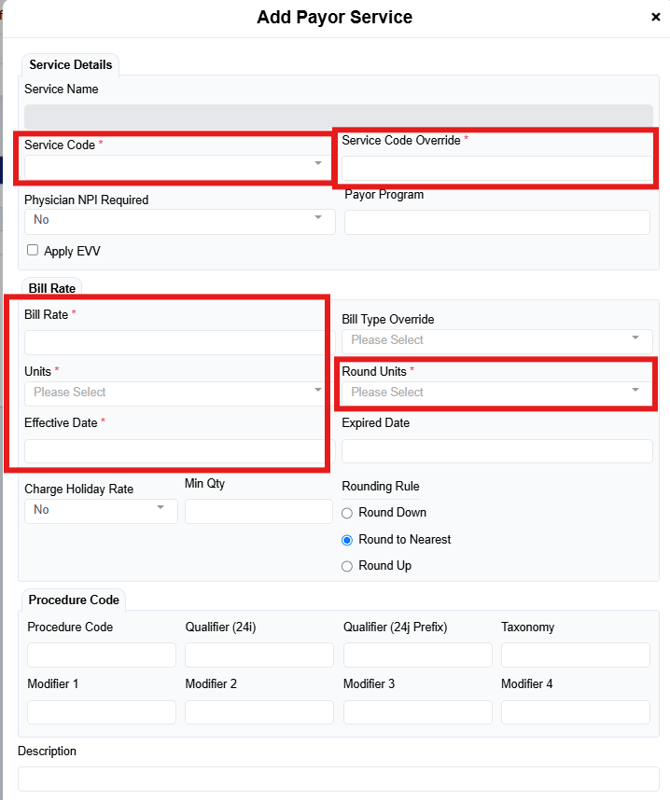The height and width of the screenshot is (800, 670).
Task: Choose the Round to Nearest radio button
Action: (348, 540)
